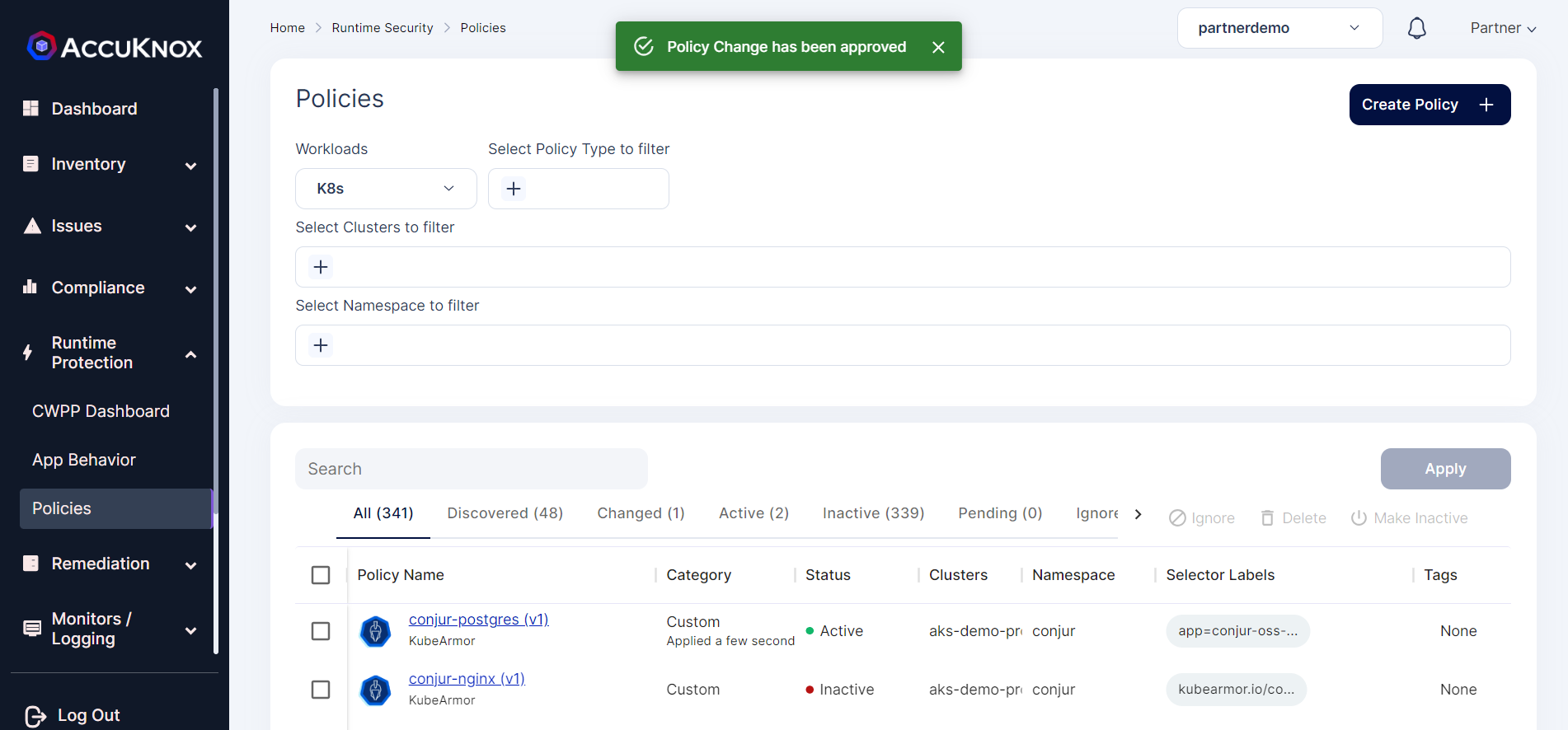Add a namespace filter with plus icon
1568x730 pixels.
[321, 345]
